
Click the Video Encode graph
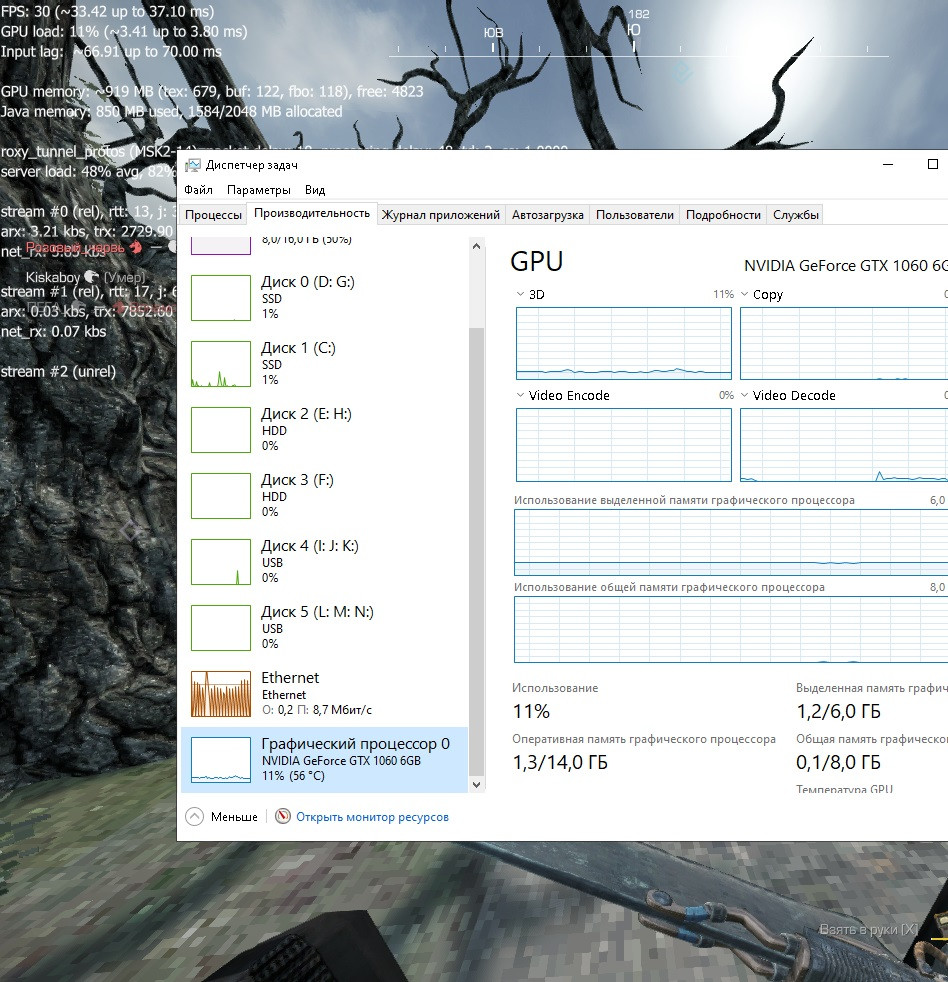point(624,445)
